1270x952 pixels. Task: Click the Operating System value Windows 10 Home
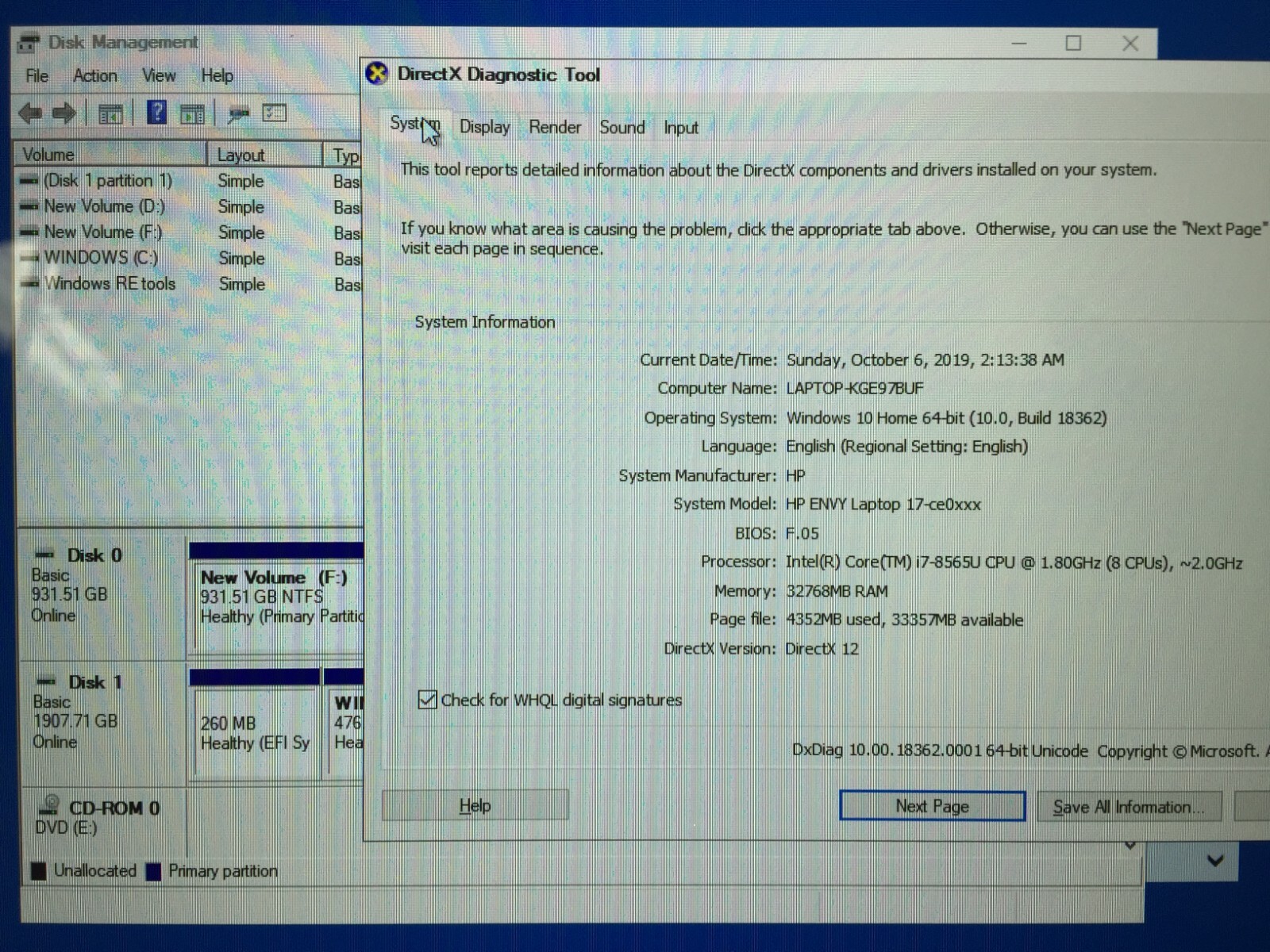tap(946, 417)
